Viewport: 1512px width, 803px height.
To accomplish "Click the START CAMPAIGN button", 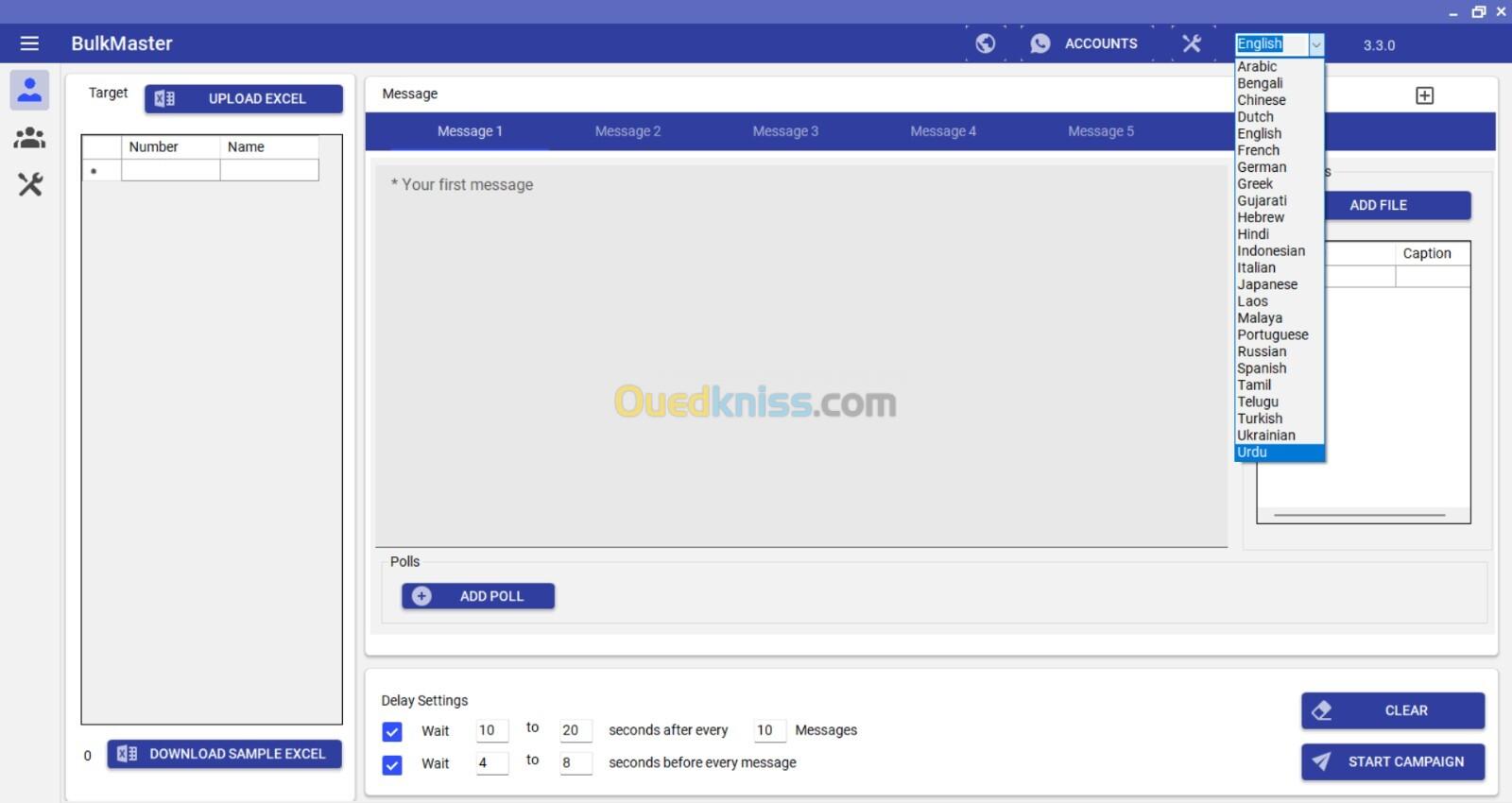I will [1393, 761].
